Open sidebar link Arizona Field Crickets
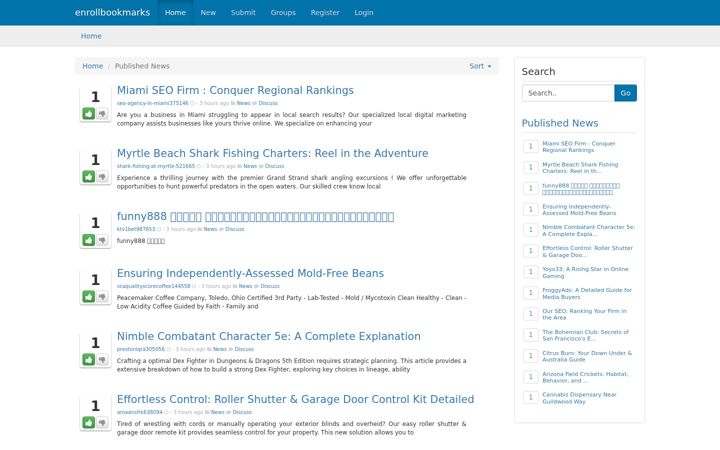This screenshot has height=450, width=720. click(x=585, y=377)
